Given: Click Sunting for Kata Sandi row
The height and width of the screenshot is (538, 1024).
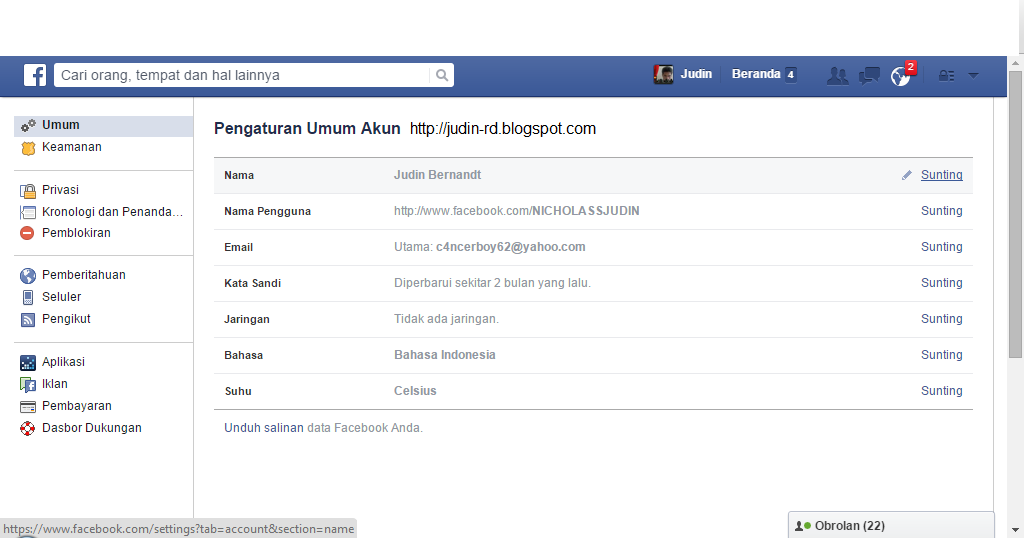Looking at the screenshot, I should coord(942,283).
